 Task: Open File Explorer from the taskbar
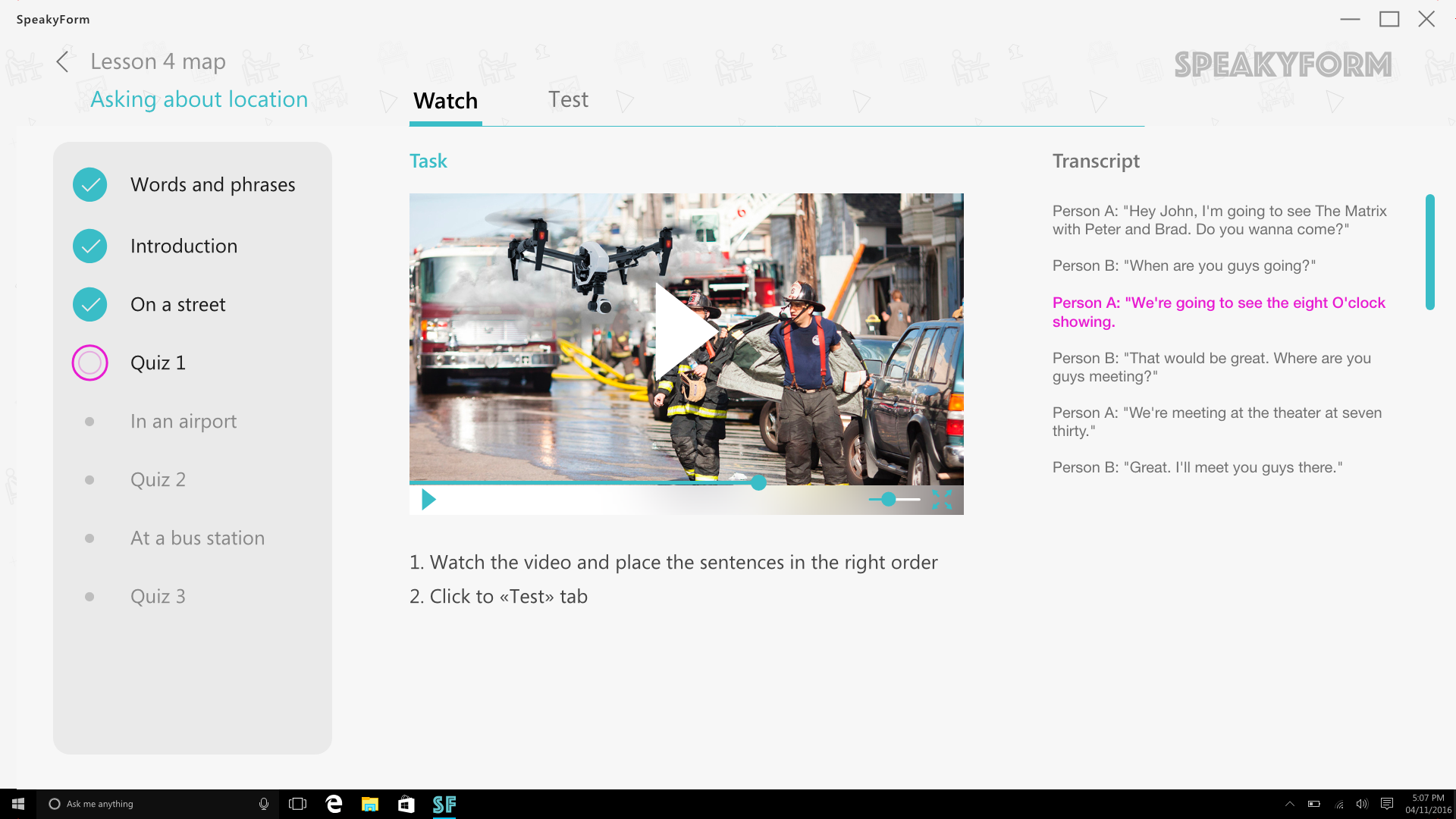pos(370,804)
